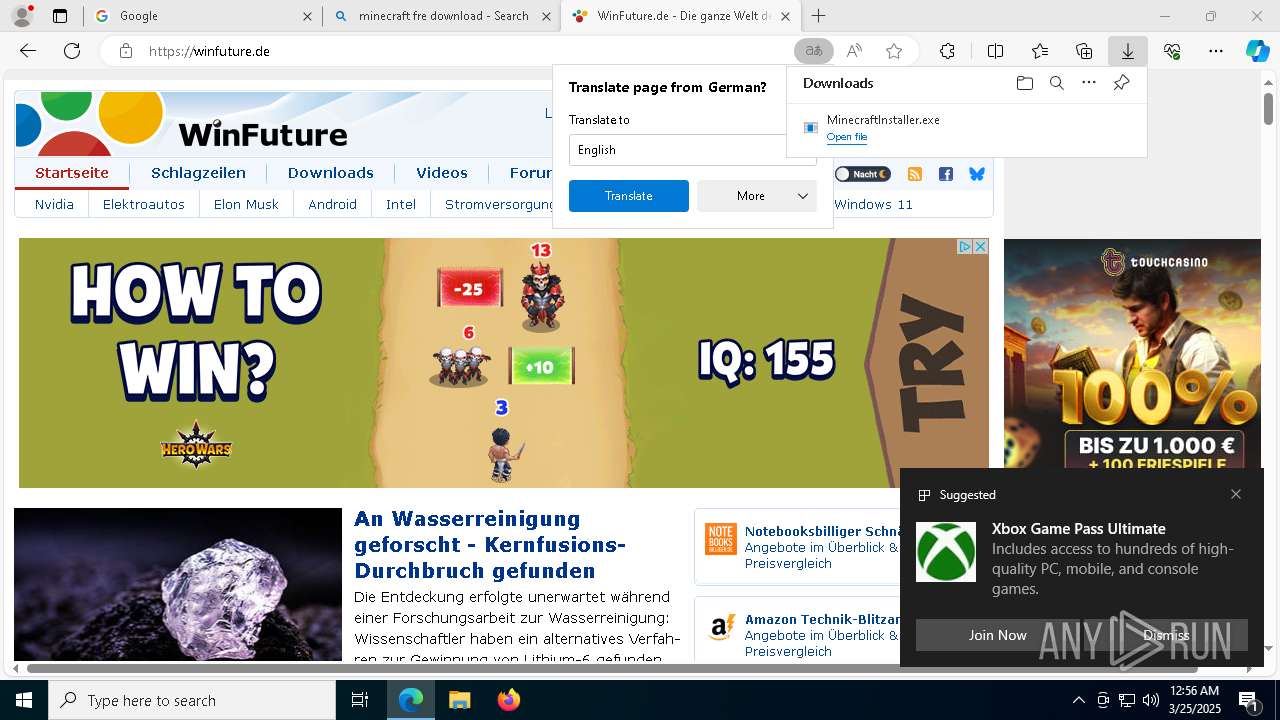The width and height of the screenshot is (1280, 720).
Task: Open the lithium crystal article thumbnail
Action: (x=178, y=584)
